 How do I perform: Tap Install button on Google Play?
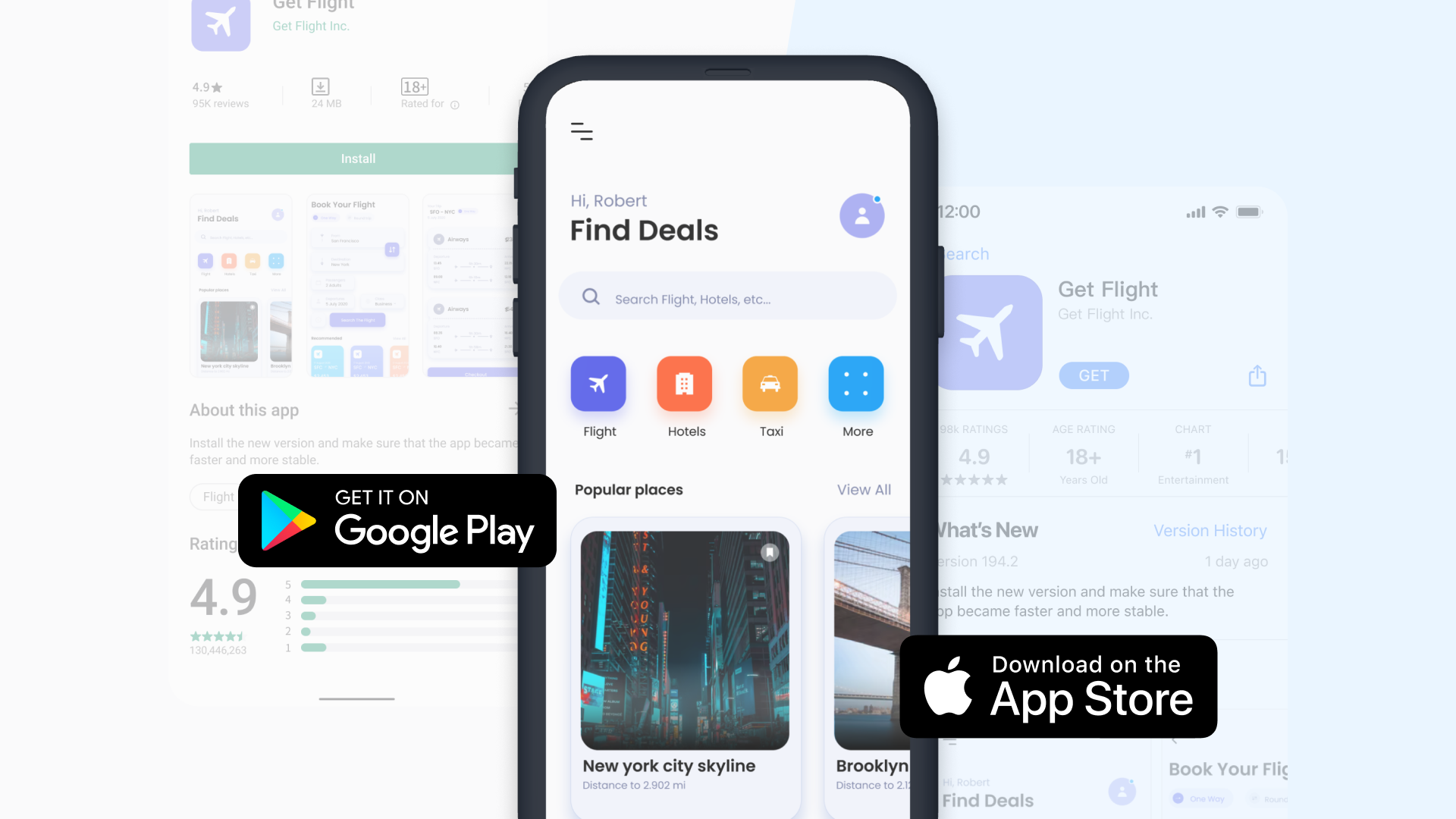(357, 159)
